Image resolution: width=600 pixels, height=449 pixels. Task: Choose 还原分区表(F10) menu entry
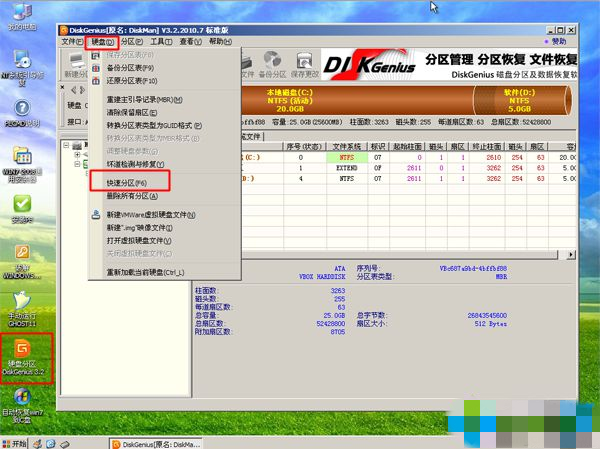tap(132, 81)
